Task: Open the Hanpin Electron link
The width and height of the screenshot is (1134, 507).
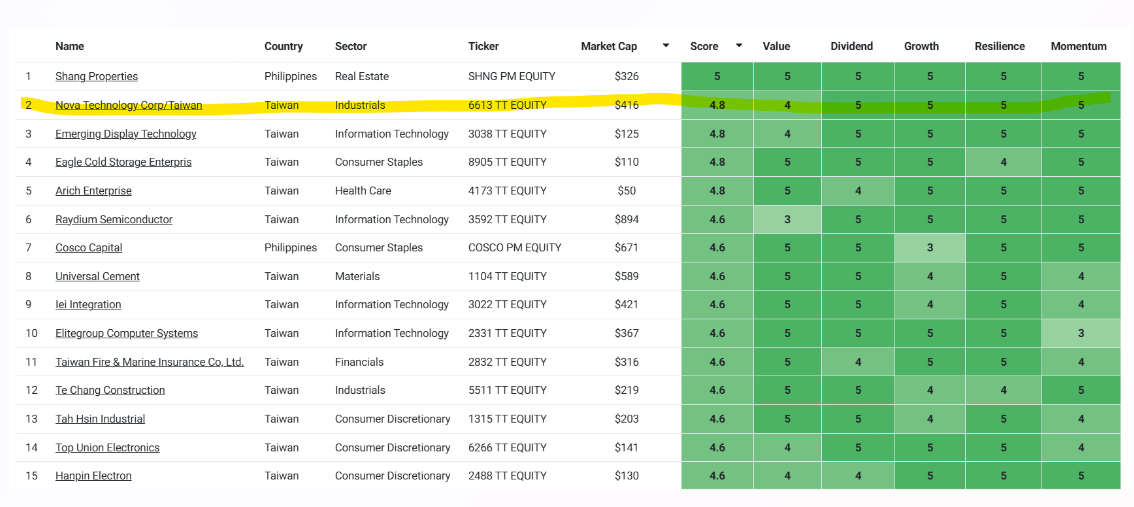Action: coord(93,476)
